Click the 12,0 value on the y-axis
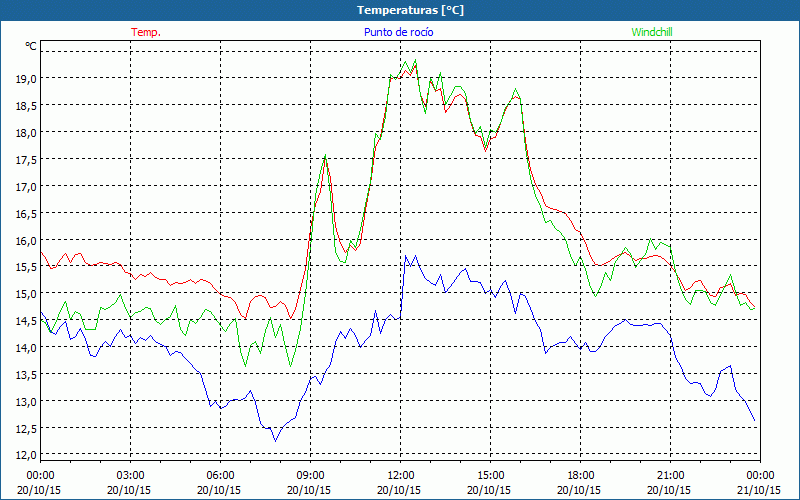 pos(24,456)
